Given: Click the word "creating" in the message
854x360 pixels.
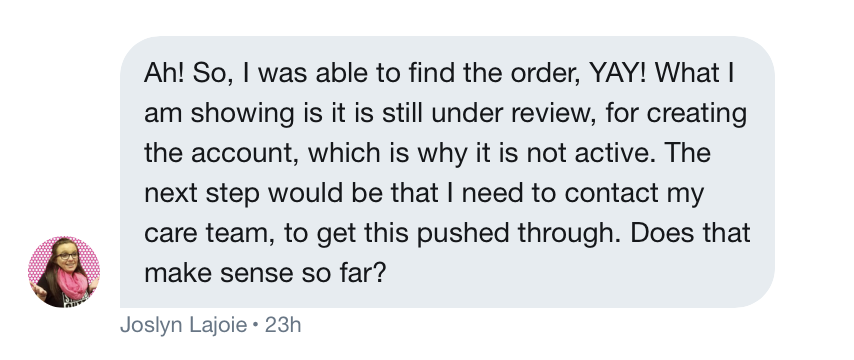Looking at the screenshot, I should [697, 113].
